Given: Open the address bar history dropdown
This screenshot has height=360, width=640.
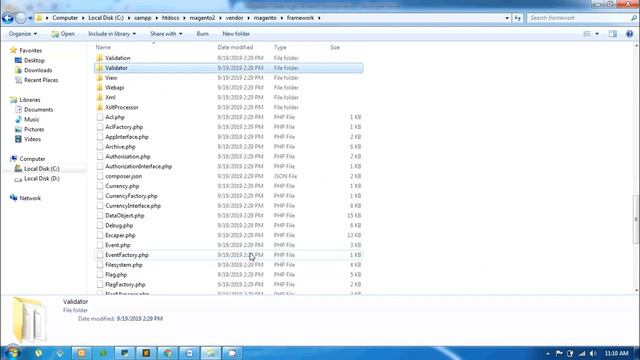Looking at the screenshot, I should pos(507,18).
